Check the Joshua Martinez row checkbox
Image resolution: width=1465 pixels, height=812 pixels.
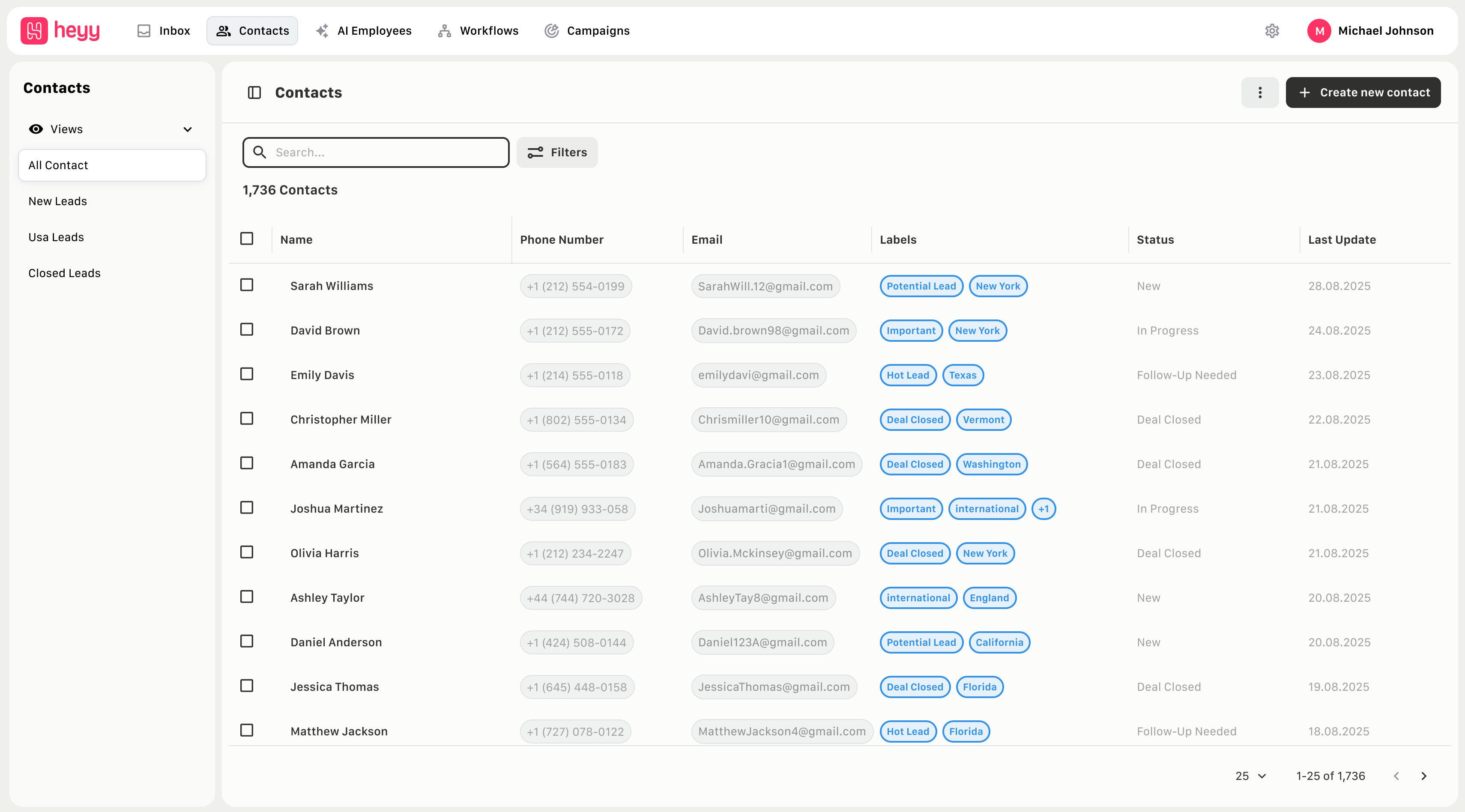(x=247, y=508)
